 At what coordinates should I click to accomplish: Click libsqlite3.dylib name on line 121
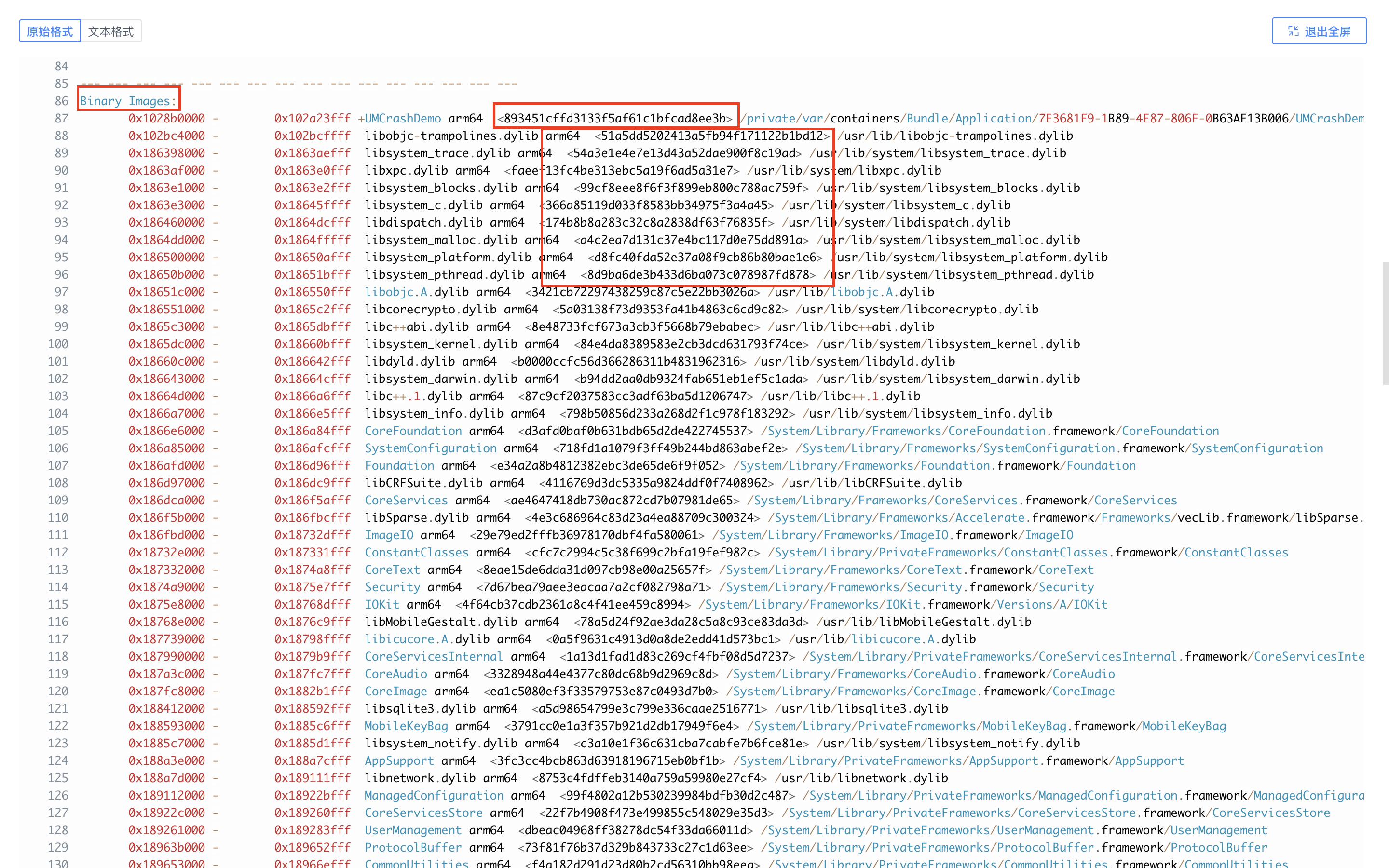(x=420, y=708)
